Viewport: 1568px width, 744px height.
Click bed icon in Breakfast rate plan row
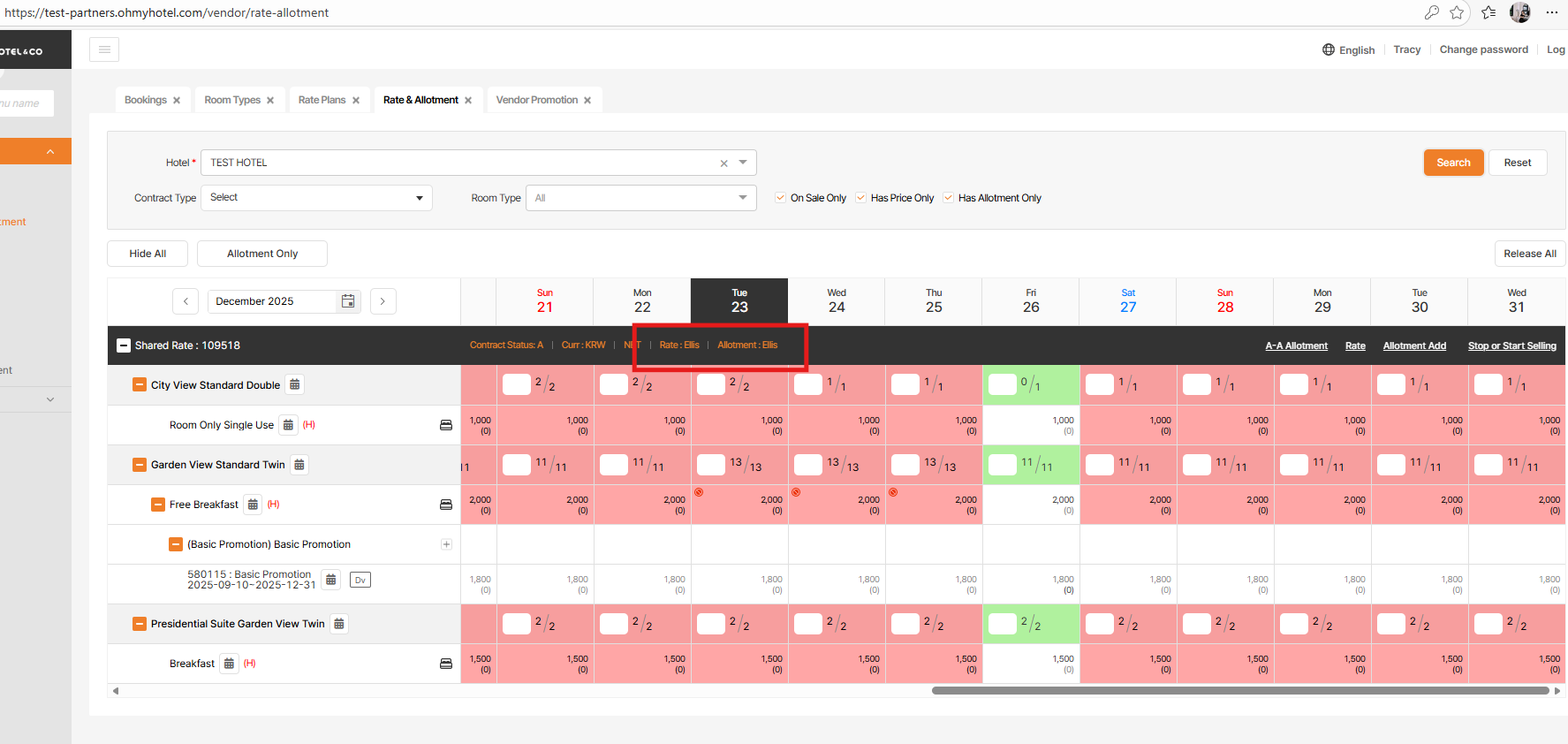[x=446, y=664]
